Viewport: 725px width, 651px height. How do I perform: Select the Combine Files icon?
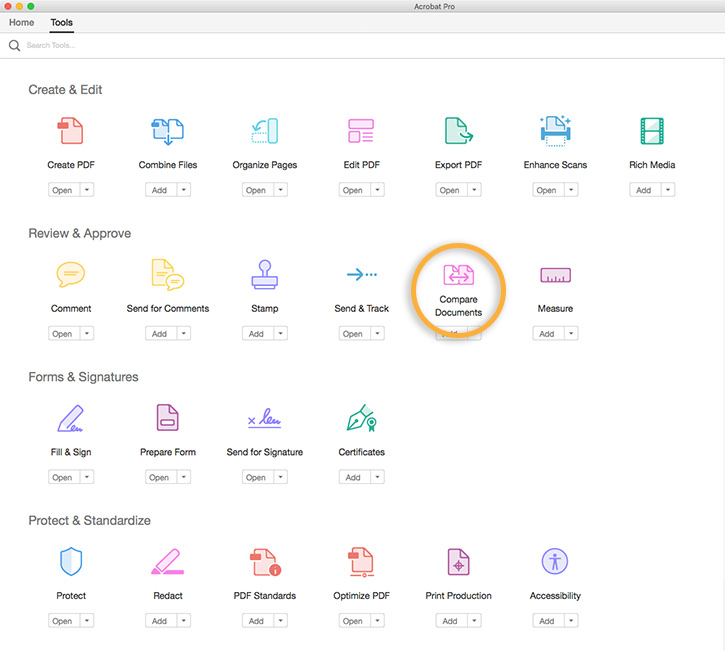(168, 131)
